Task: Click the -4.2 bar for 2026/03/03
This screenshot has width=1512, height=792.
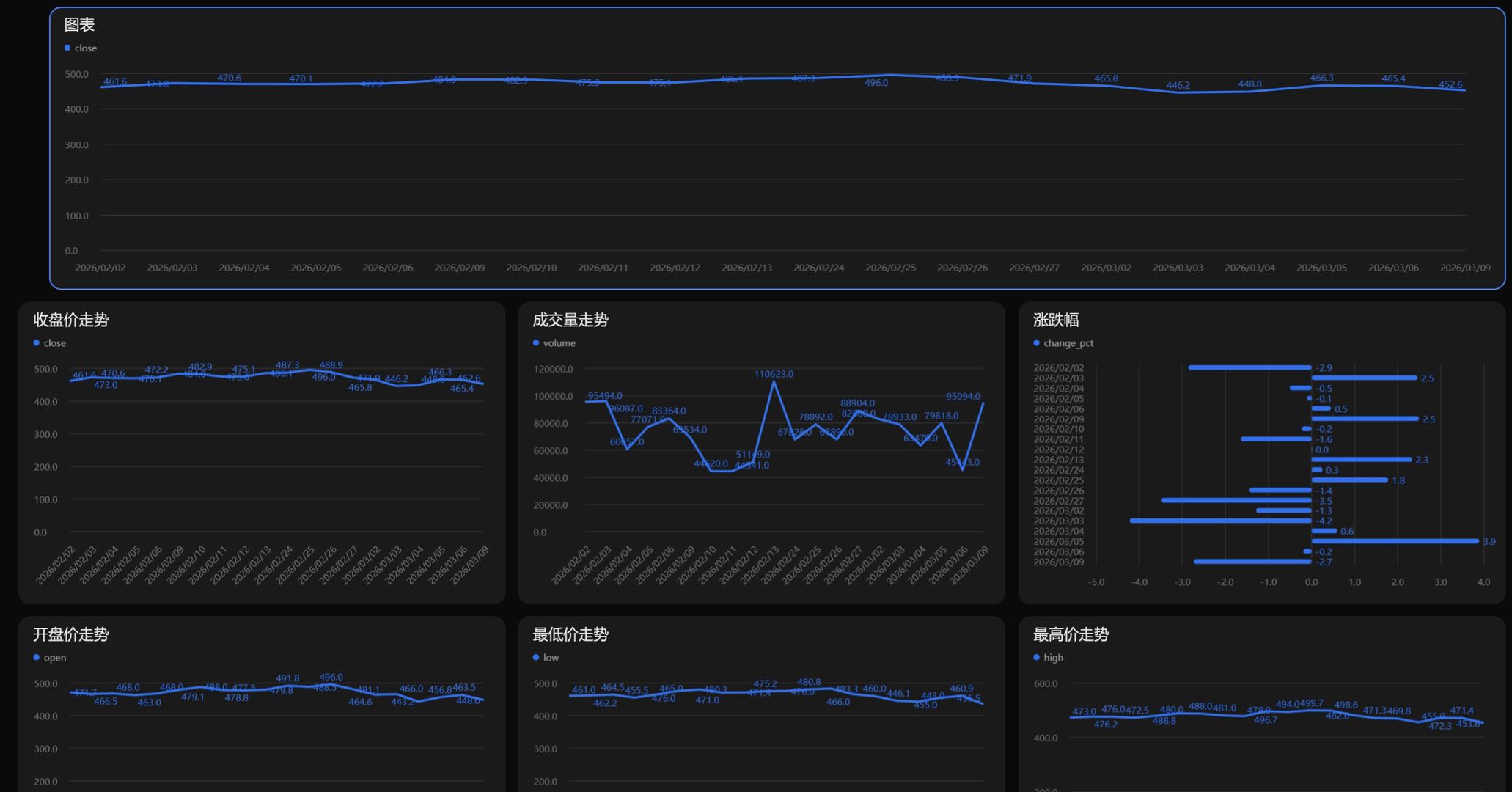Action: (1221, 521)
